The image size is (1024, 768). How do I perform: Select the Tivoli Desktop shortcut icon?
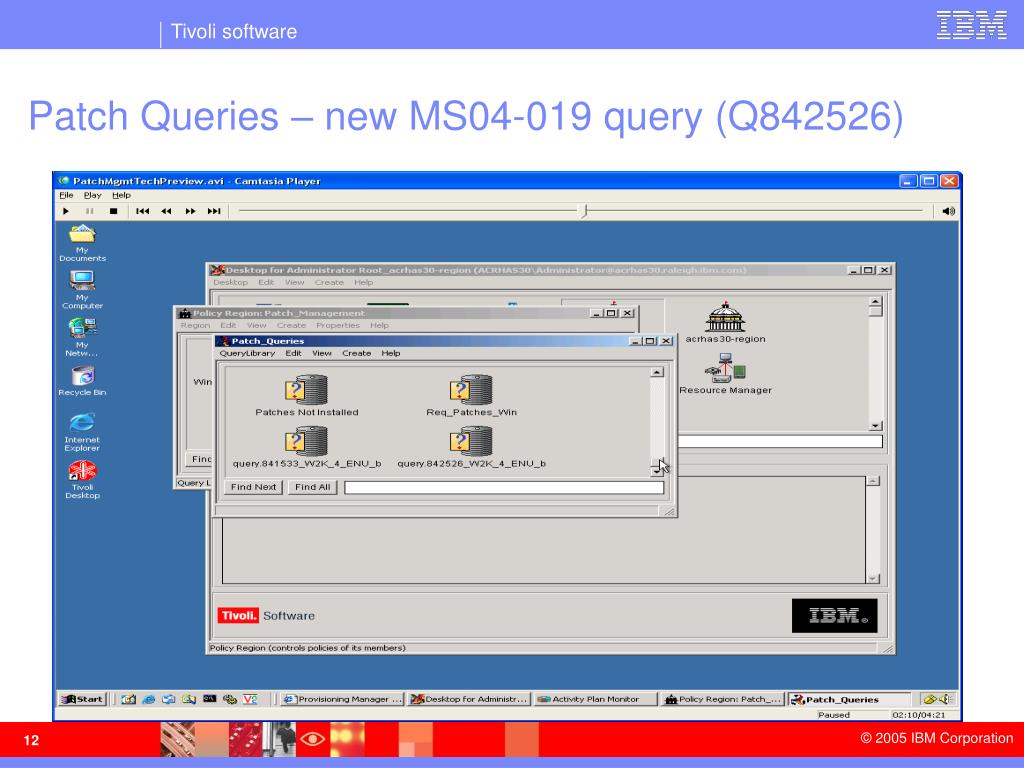point(82,470)
